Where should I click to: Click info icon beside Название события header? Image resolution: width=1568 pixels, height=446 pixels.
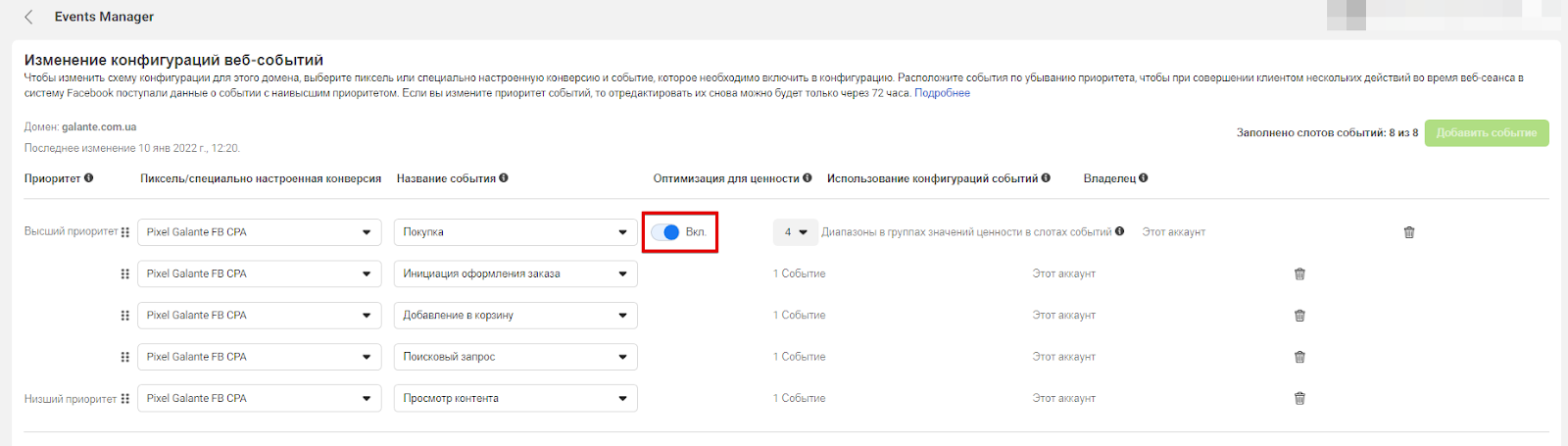point(504,178)
